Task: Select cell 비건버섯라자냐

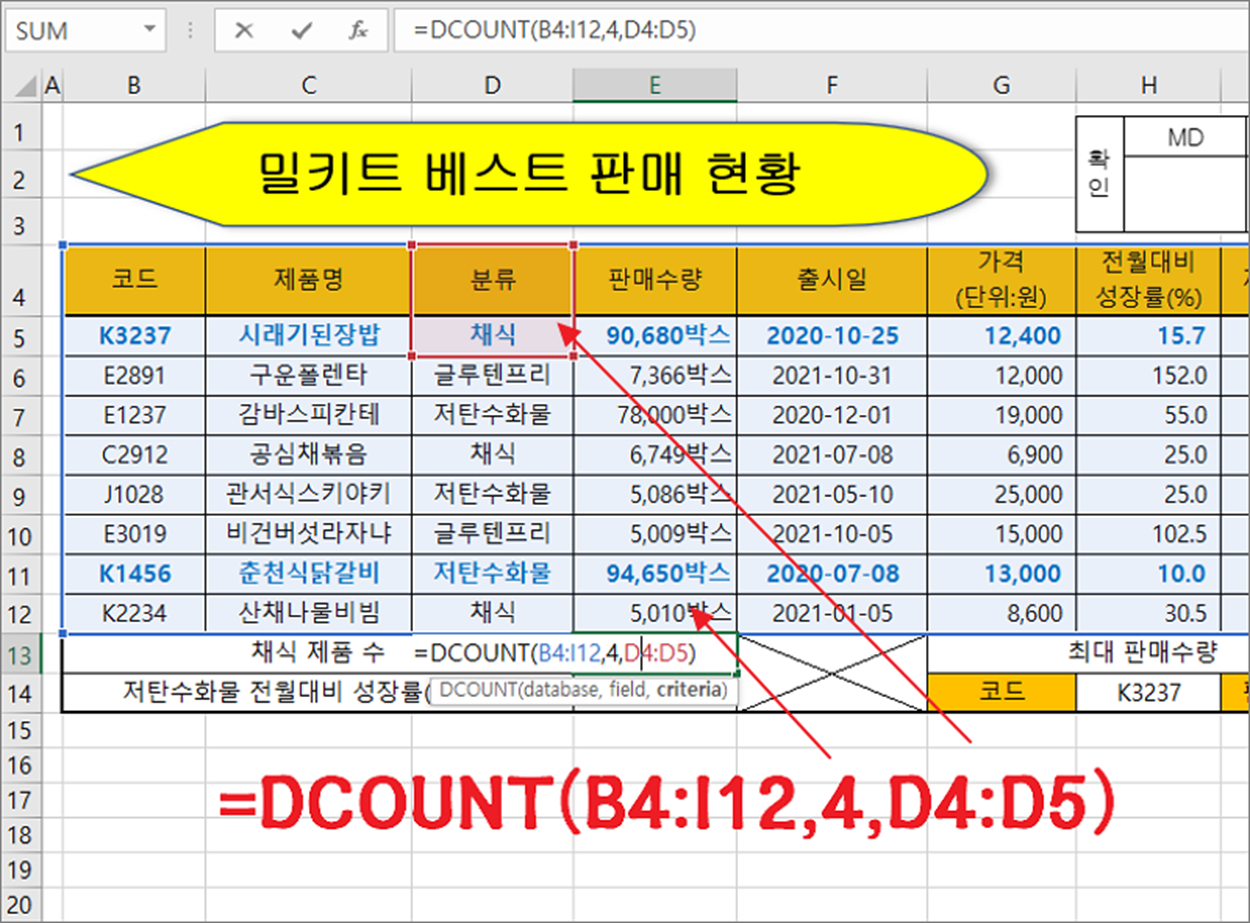Action: [x=308, y=533]
